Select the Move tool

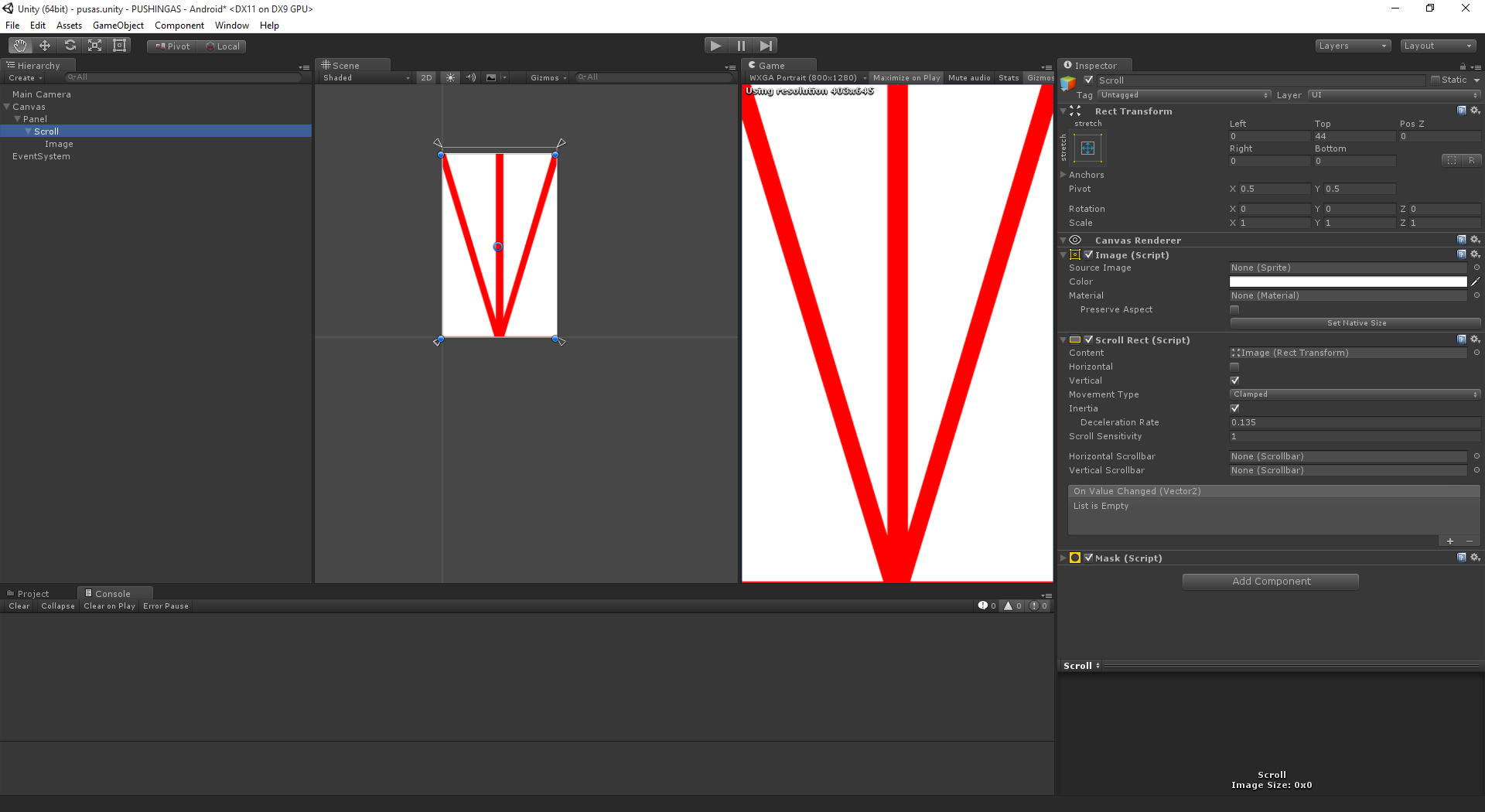point(45,46)
